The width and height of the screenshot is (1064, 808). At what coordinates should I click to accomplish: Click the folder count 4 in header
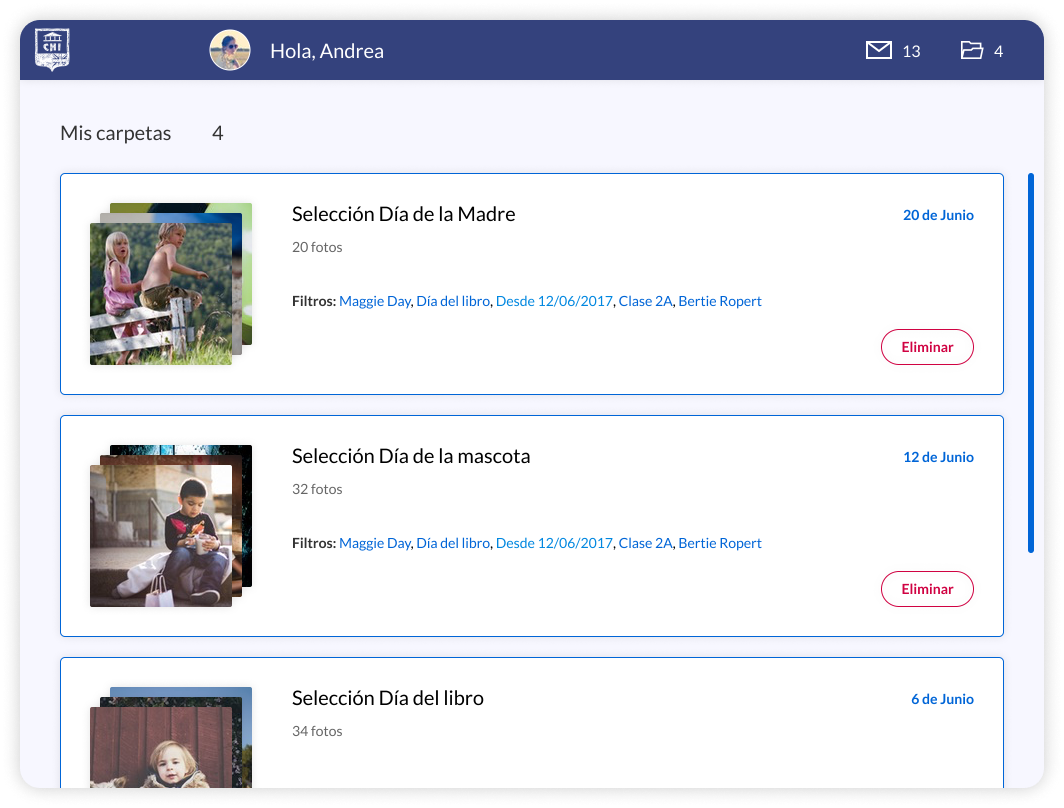998,52
